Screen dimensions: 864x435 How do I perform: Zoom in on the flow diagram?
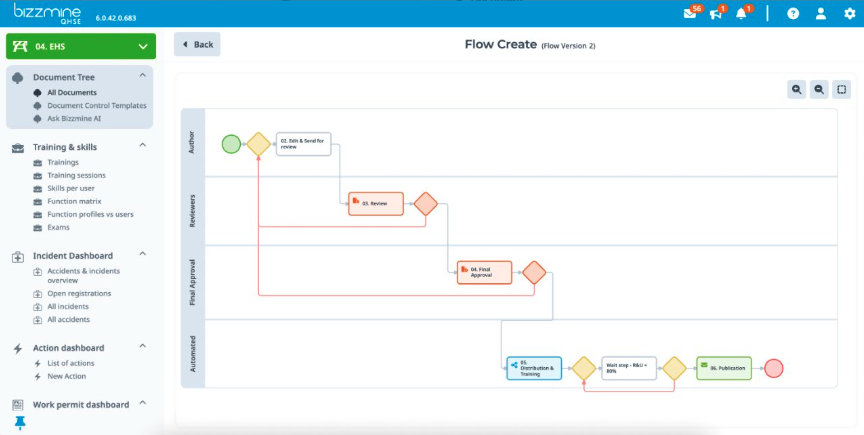[797, 89]
